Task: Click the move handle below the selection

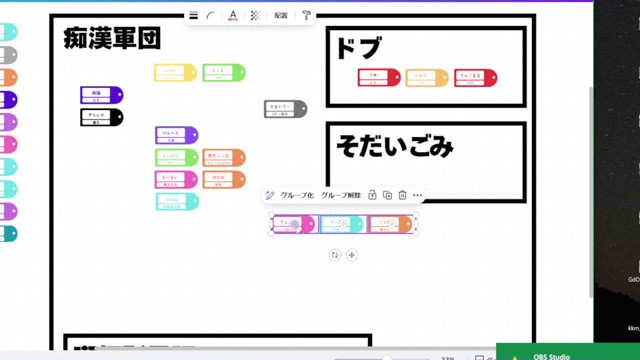Action: coord(351,255)
